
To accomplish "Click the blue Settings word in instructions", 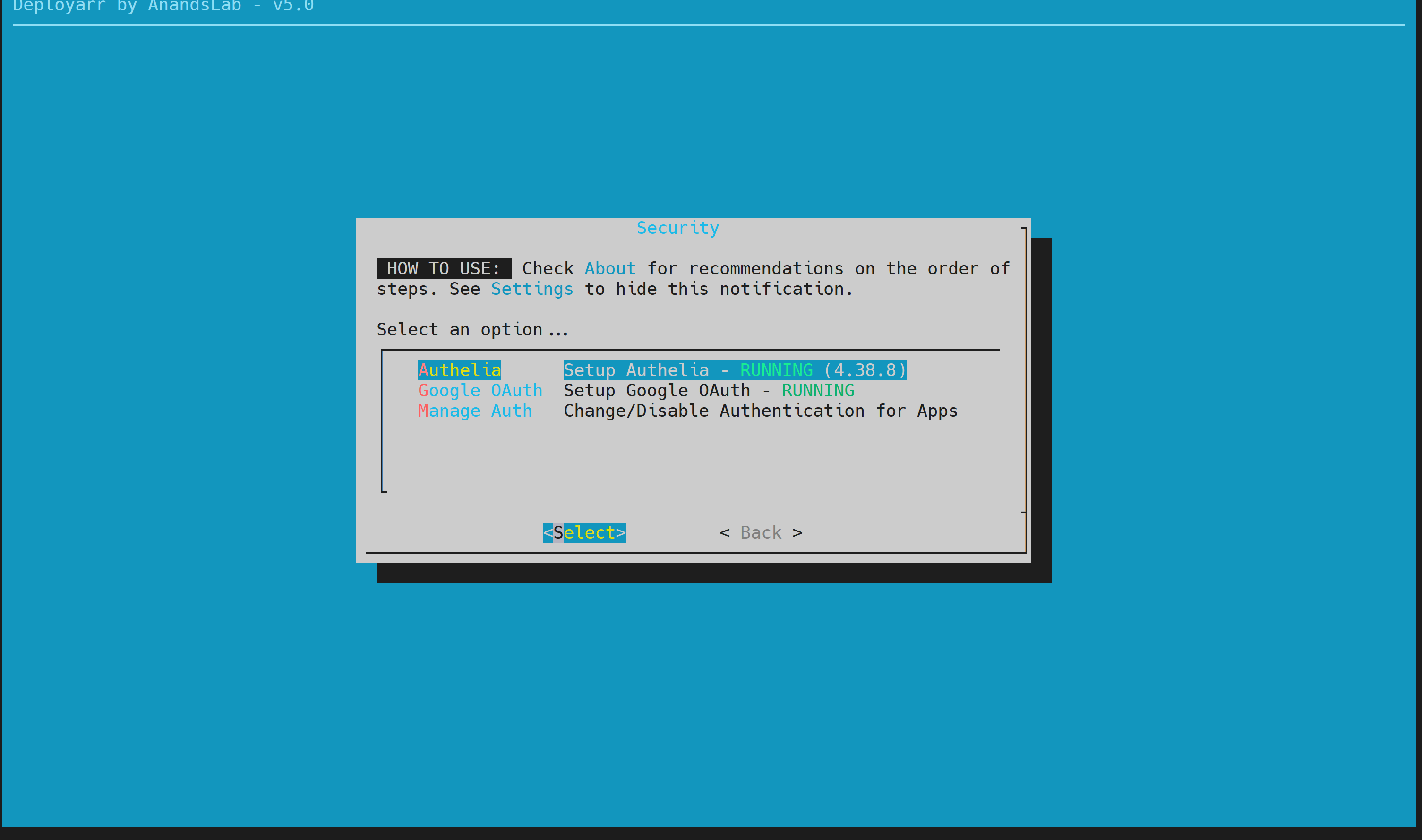I will coord(531,289).
